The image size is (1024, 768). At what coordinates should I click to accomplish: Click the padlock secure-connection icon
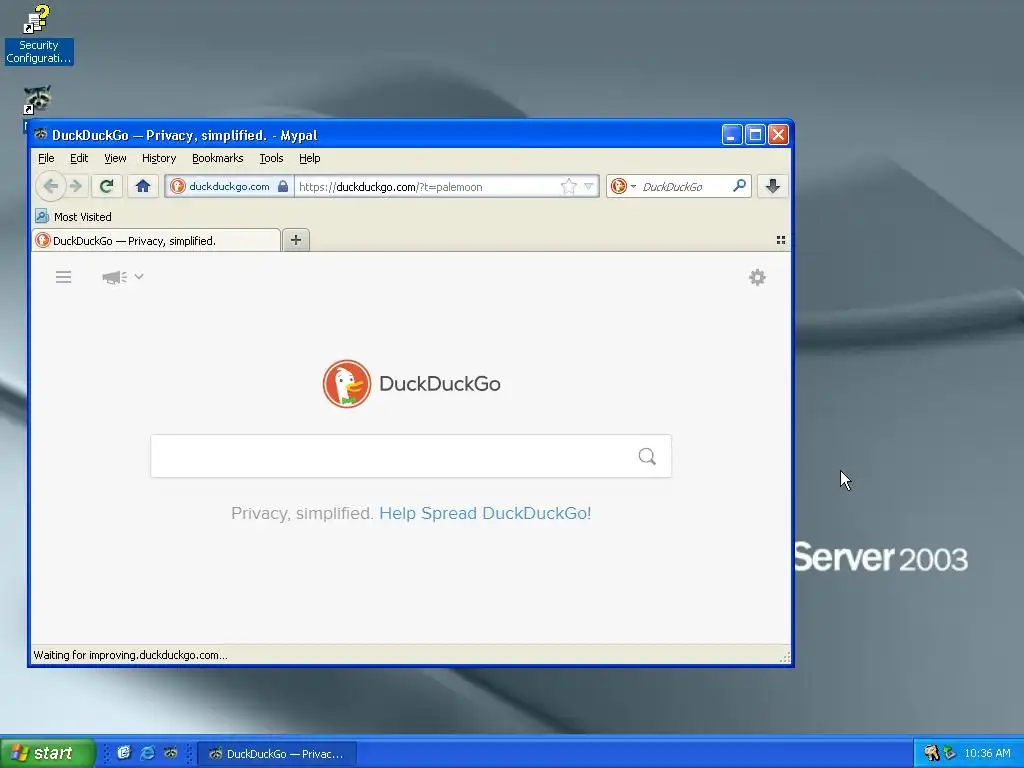[283, 186]
